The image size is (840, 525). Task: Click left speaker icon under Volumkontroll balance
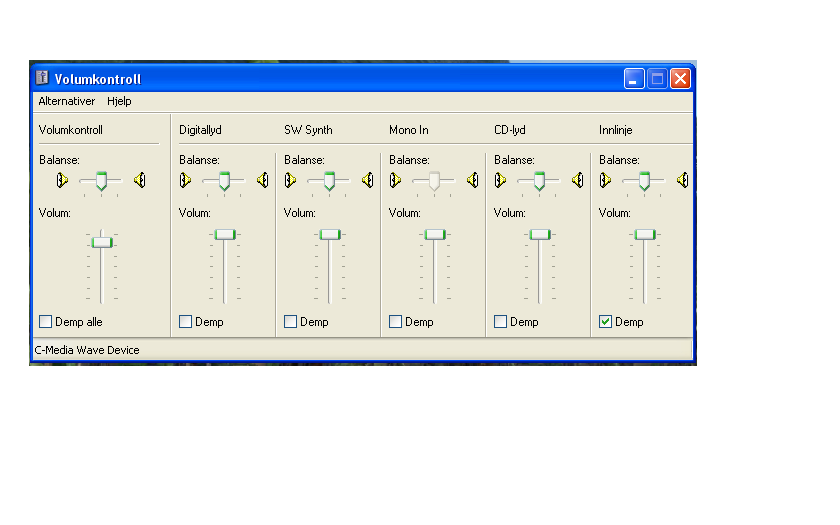(x=62, y=180)
